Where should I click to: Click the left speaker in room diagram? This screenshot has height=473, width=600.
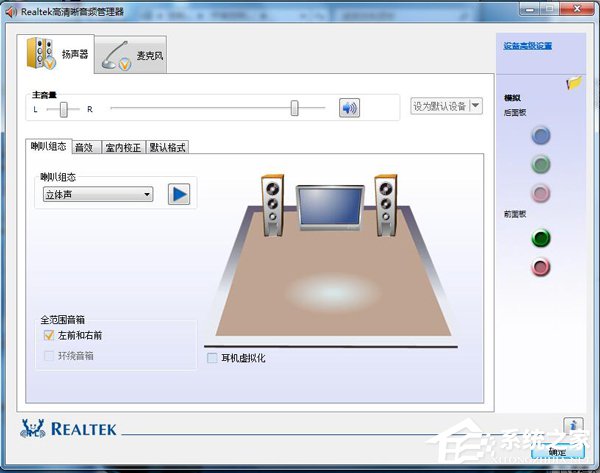(x=272, y=205)
